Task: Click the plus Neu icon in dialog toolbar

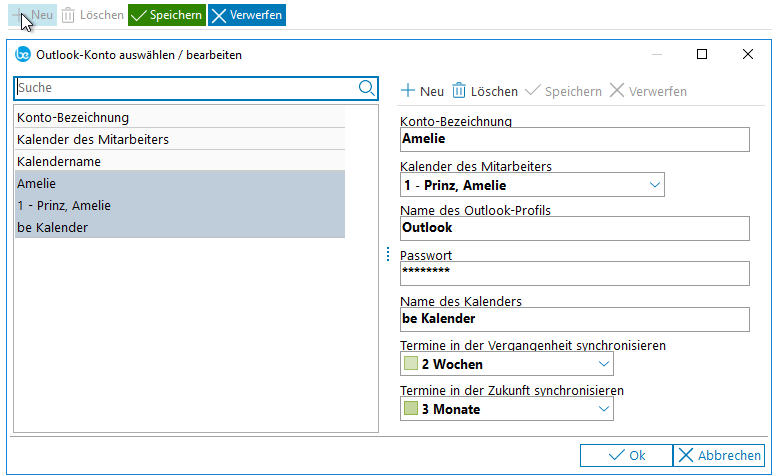Action: pos(408,91)
